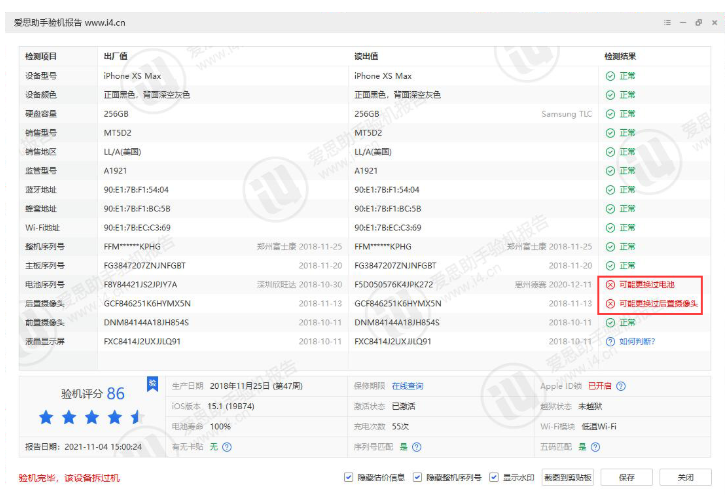The width and height of the screenshot is (726, 495).
Task: Click the 越狱状态 未越狱 value
Action: tap(590, 407)
